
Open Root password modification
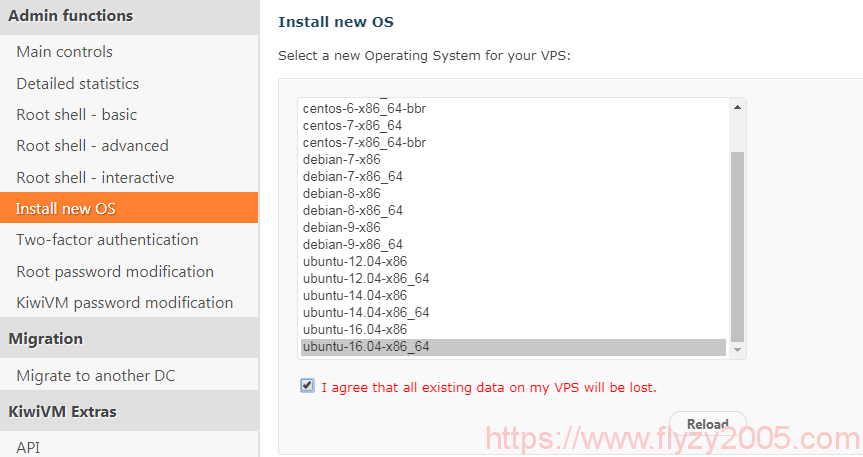115,272
